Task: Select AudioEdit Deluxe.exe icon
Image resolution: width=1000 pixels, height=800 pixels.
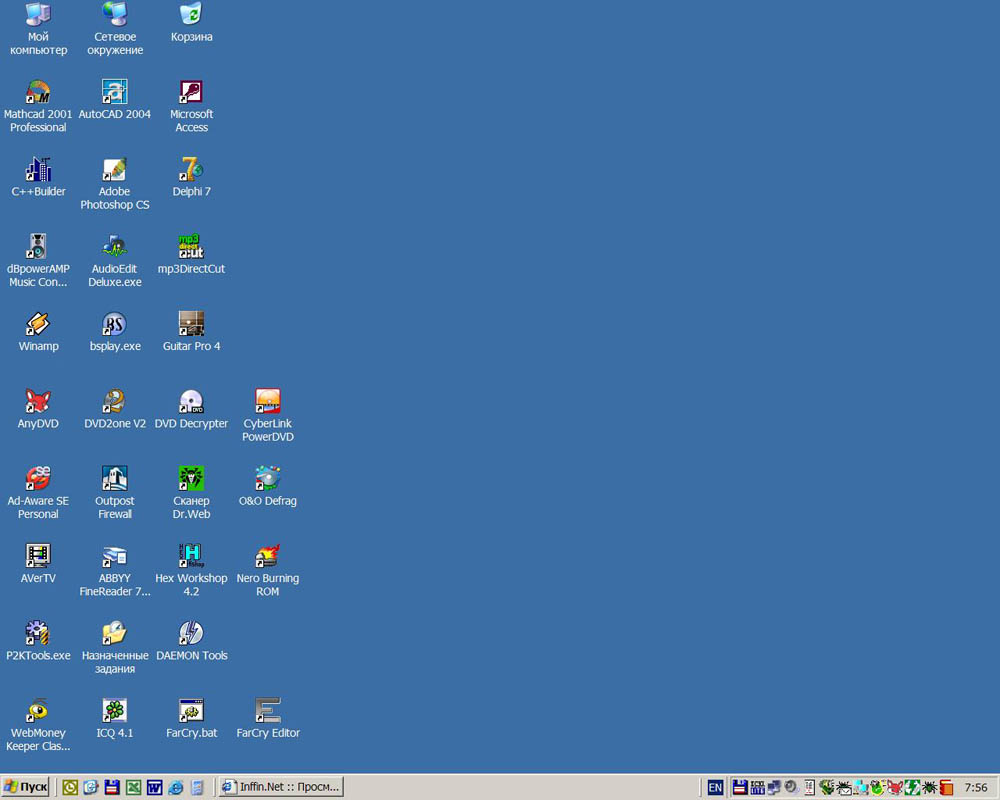Action: (x=115, y=260)
